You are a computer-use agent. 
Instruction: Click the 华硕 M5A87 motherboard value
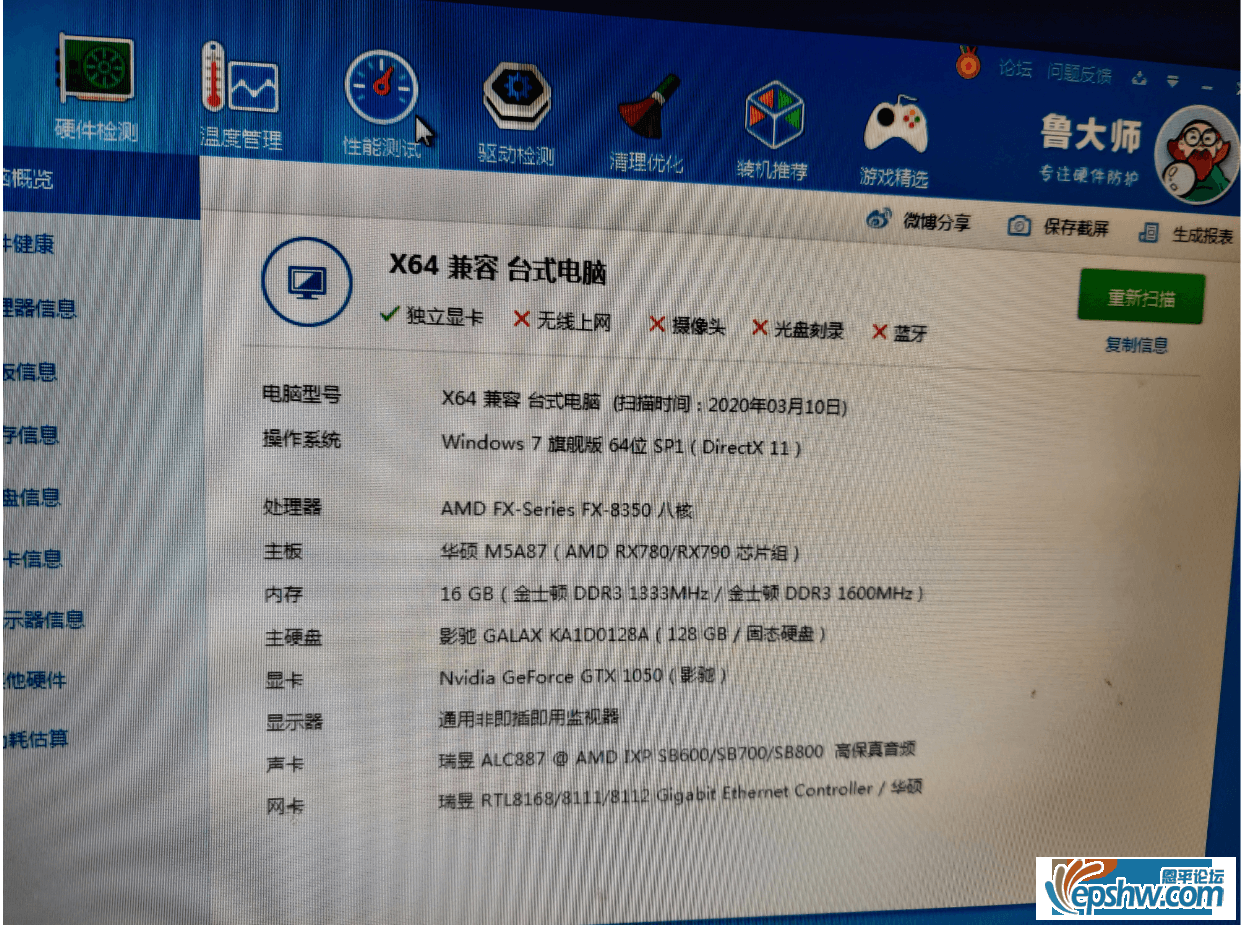point(620,552)
